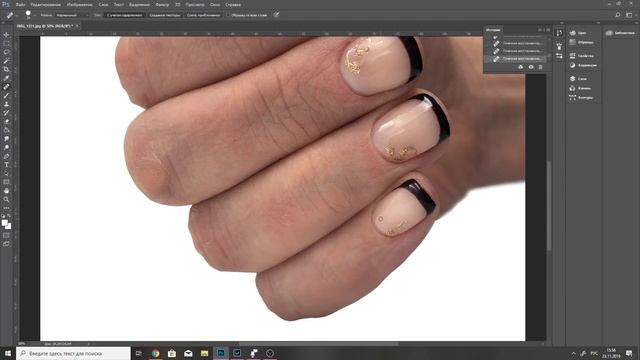Click the background color swatch
This screenshot has width=640, height=360.
point(9,227)
